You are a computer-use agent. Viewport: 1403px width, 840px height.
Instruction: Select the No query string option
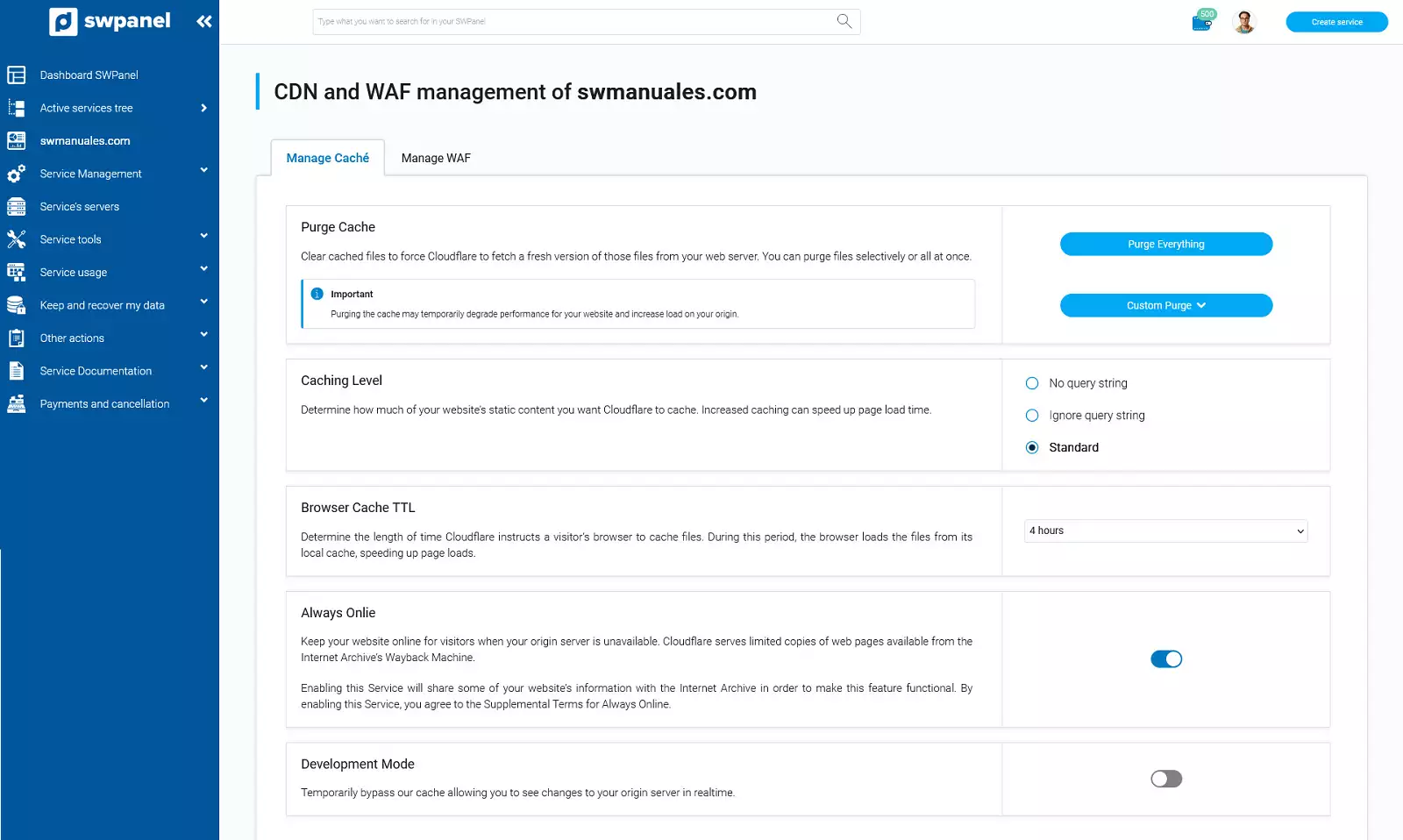[x=1032, y=383]
